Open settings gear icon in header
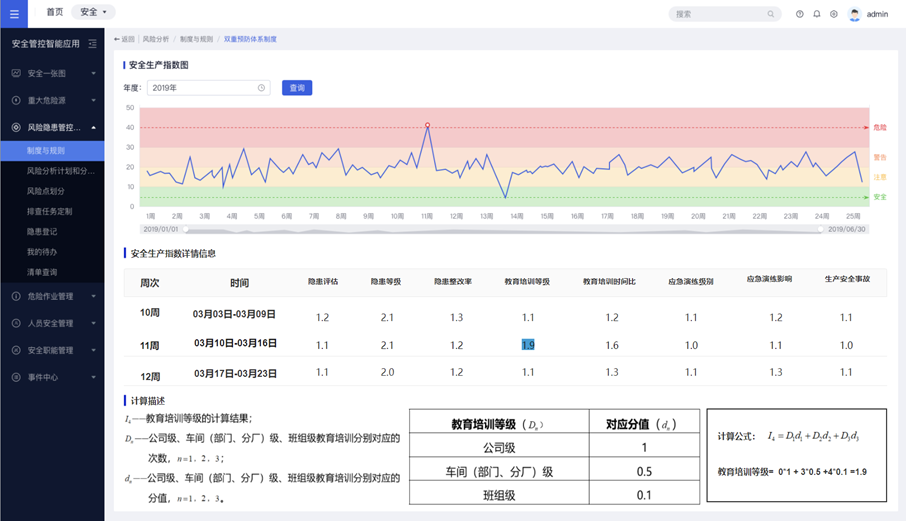 pos(834,14)
